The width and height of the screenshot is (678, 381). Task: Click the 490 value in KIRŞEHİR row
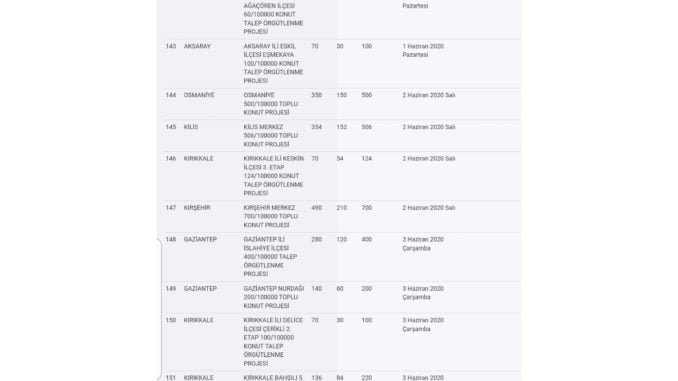pyautogui.click(x=317, y=208)
